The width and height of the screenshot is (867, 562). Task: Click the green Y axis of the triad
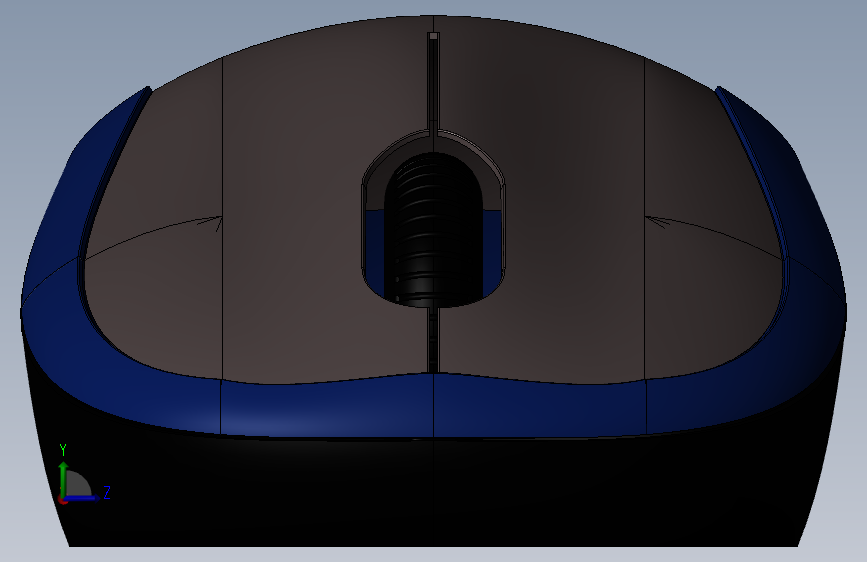(x=64, y=478)
